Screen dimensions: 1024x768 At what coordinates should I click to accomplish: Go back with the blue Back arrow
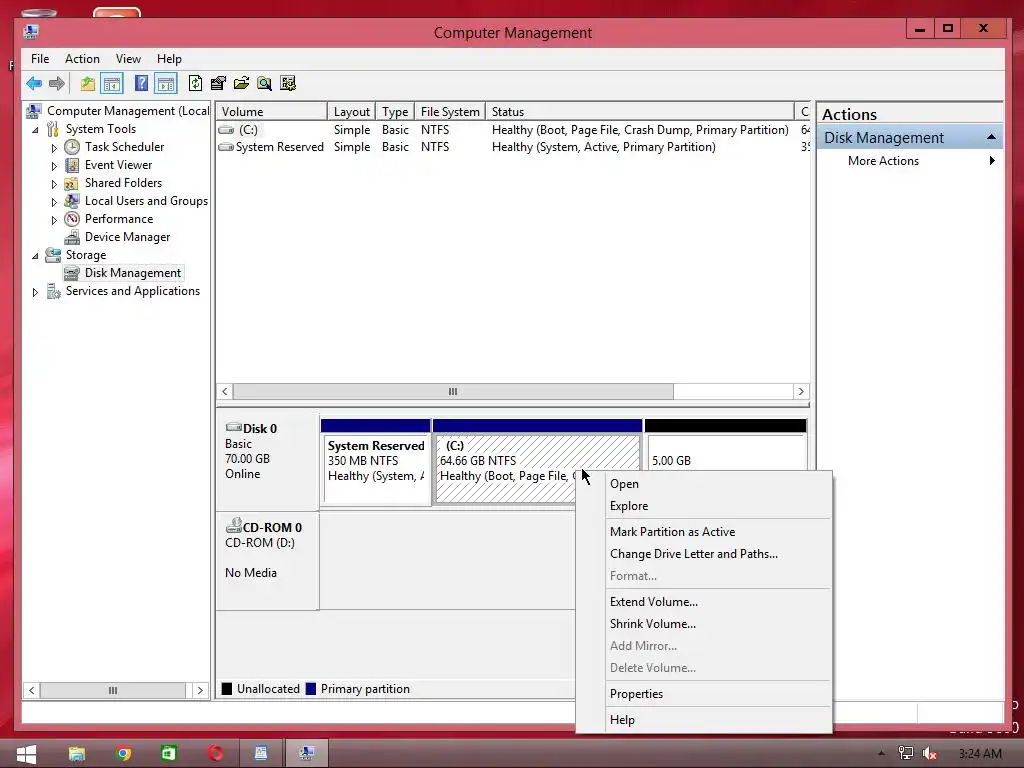point(34,83)
